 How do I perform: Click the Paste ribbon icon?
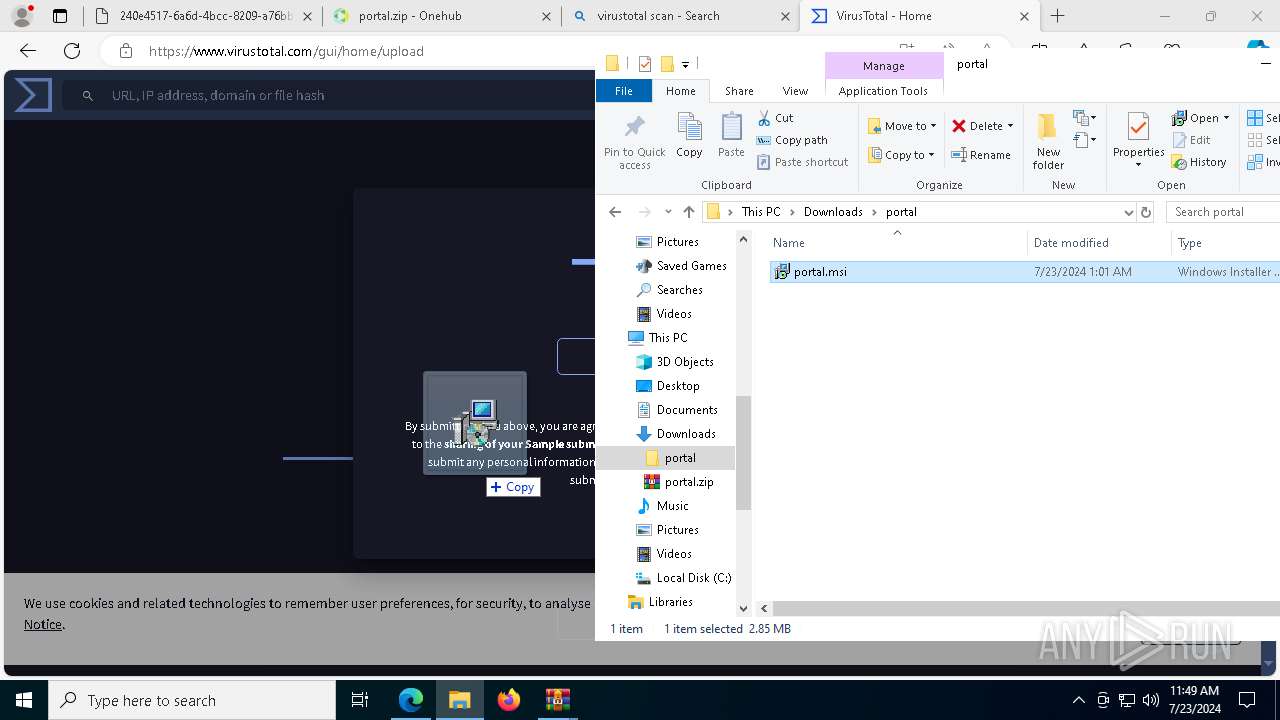[731, 127]
